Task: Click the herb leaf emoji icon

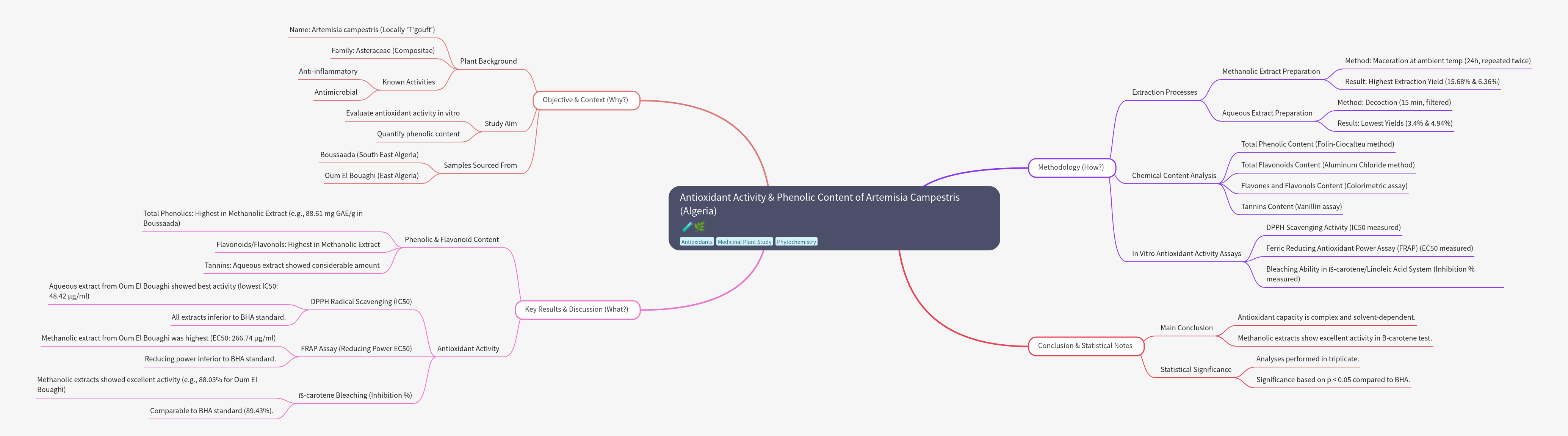Action: coord(699,227)
